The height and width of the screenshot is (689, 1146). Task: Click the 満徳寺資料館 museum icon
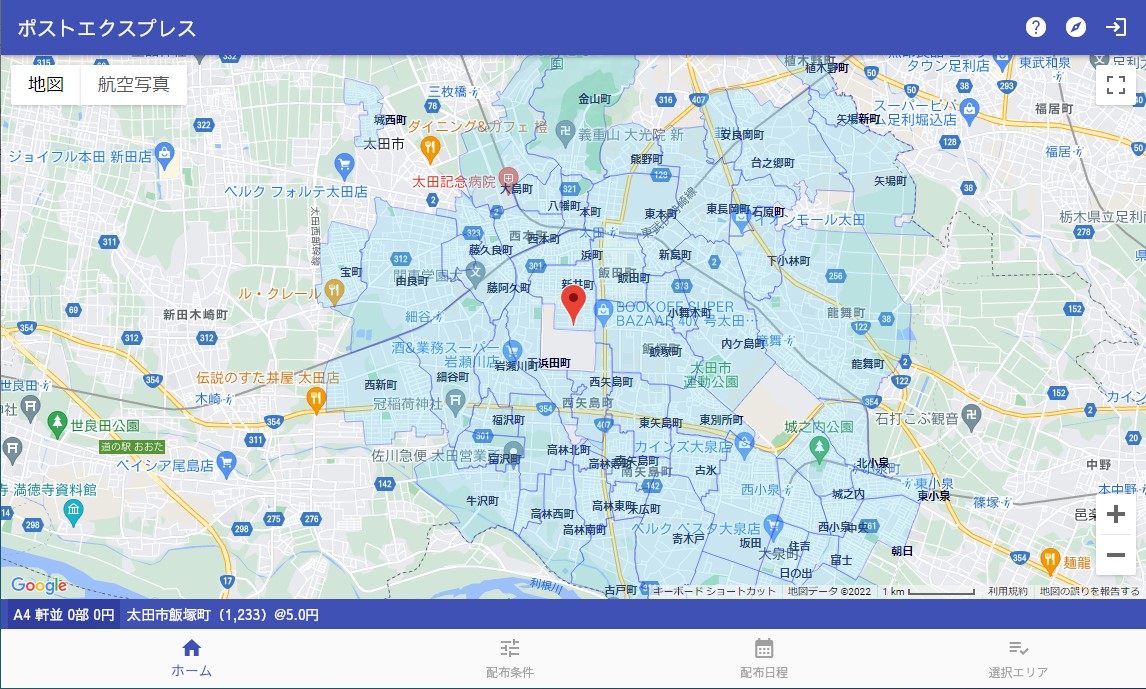tap(73, 512)
